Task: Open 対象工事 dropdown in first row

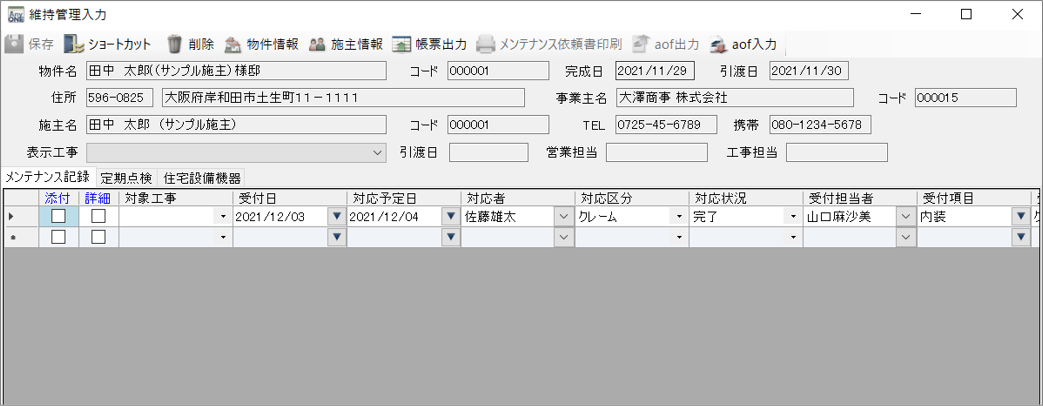Action: [x=223, y=216]
